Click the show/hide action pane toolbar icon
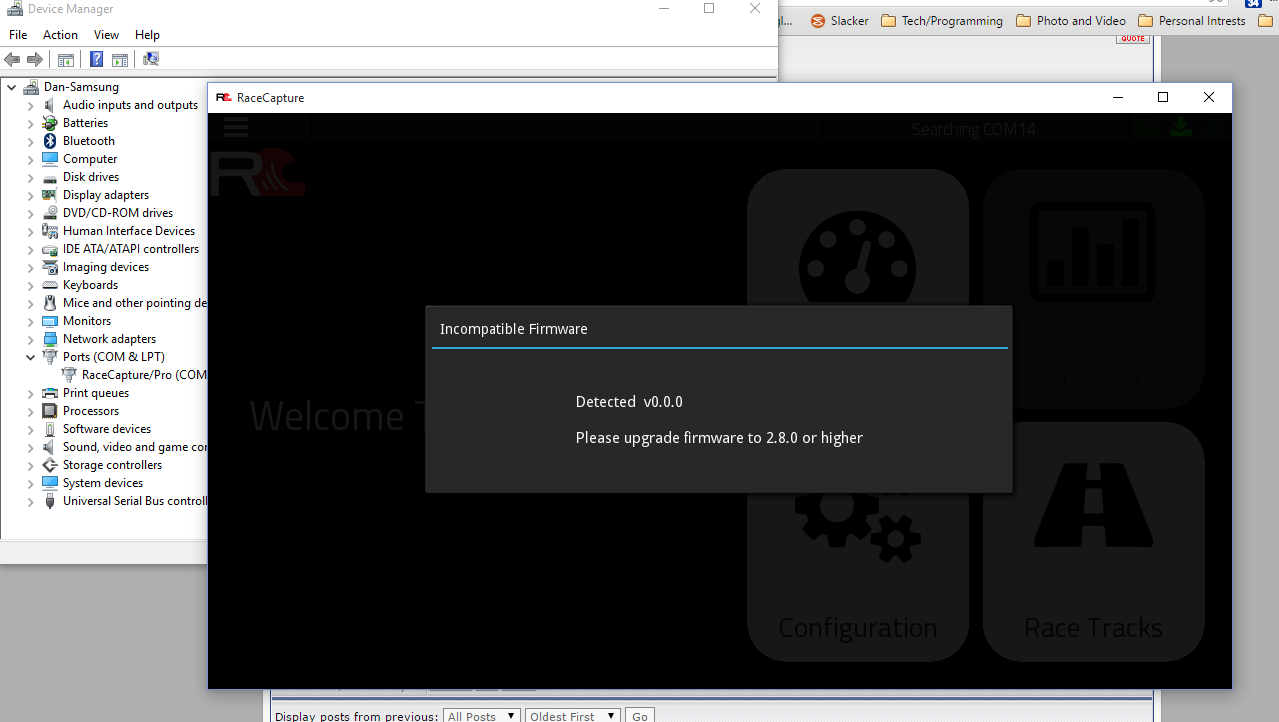The width and height of the screenshot is (1279, 722). pyautogui.click(x=120, y=59)
